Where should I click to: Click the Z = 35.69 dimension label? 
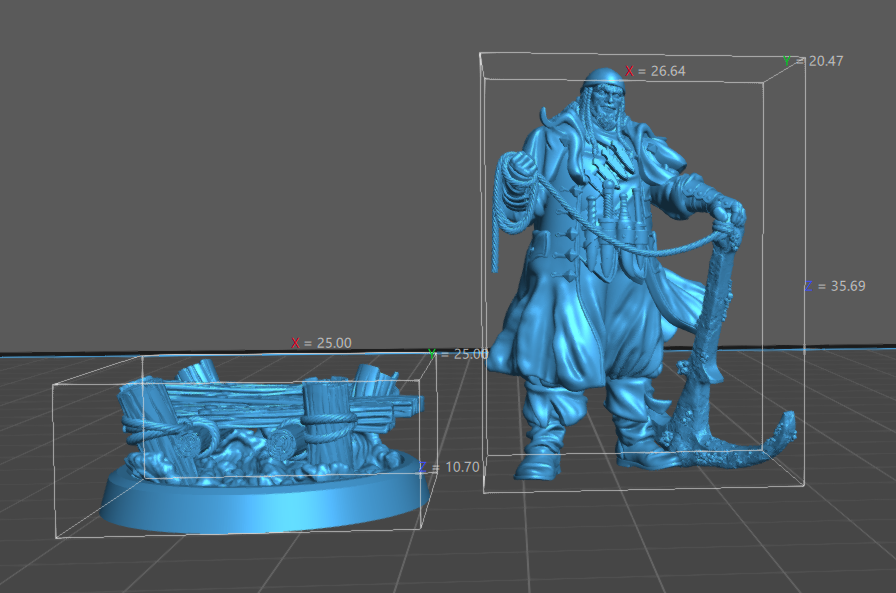[x=837, y=286]
